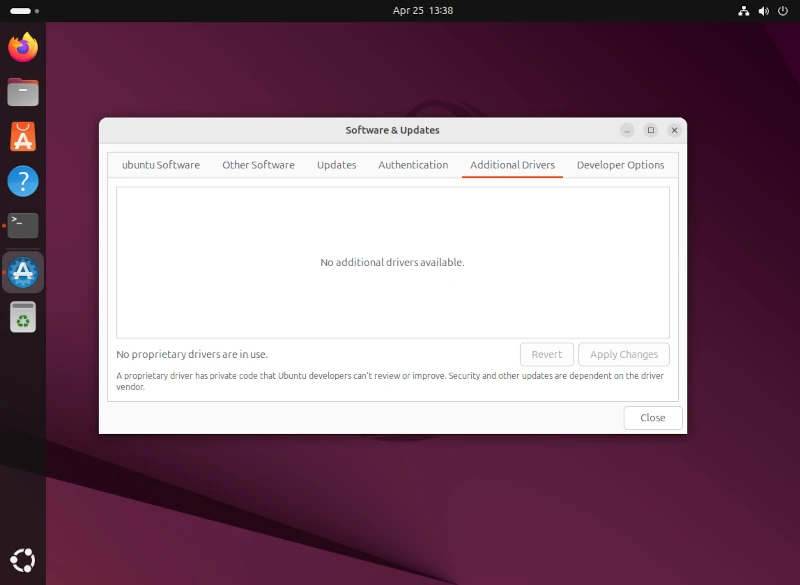Click the Activities workspace indicator

[24, 11]
